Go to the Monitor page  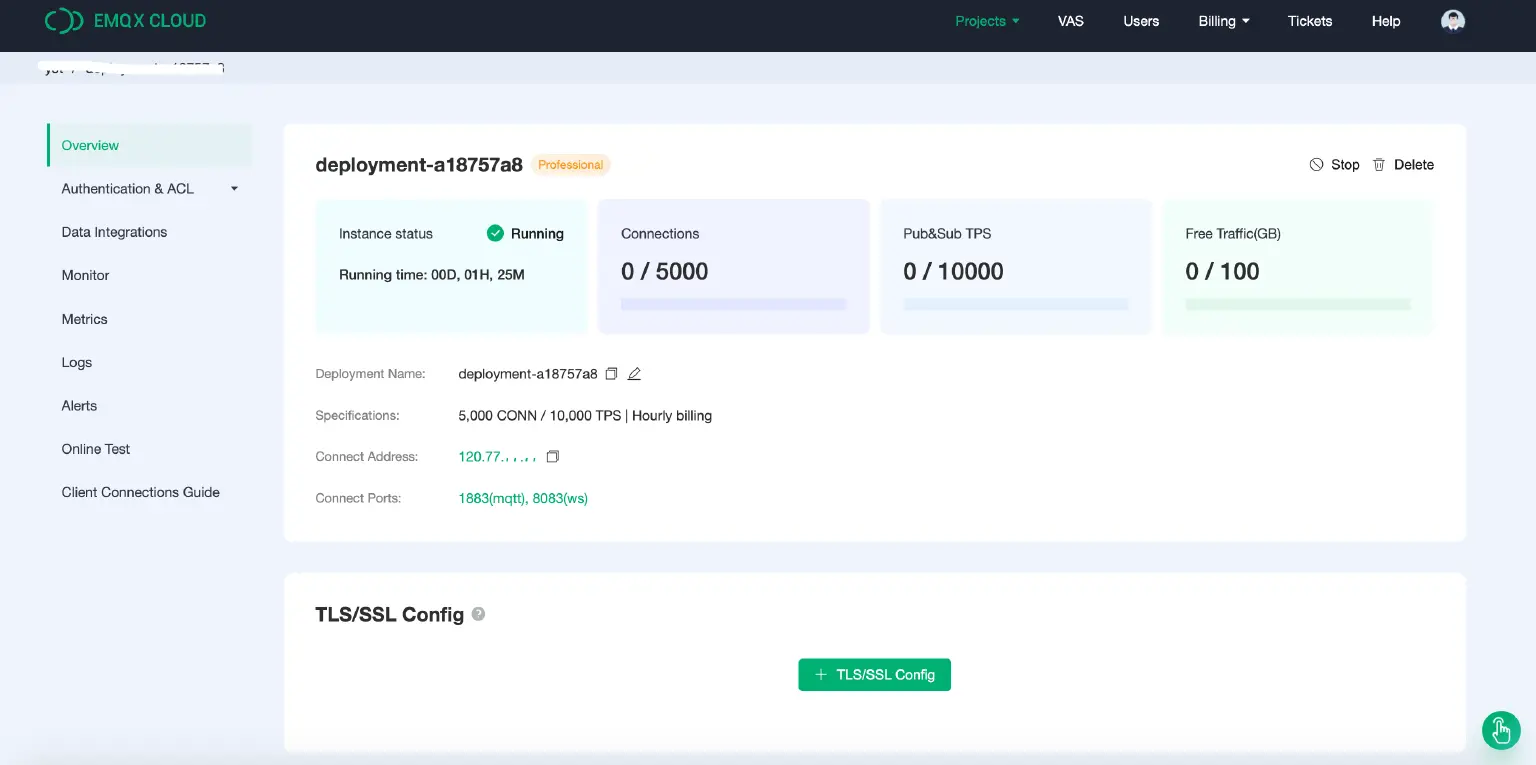tap(85, 275)
